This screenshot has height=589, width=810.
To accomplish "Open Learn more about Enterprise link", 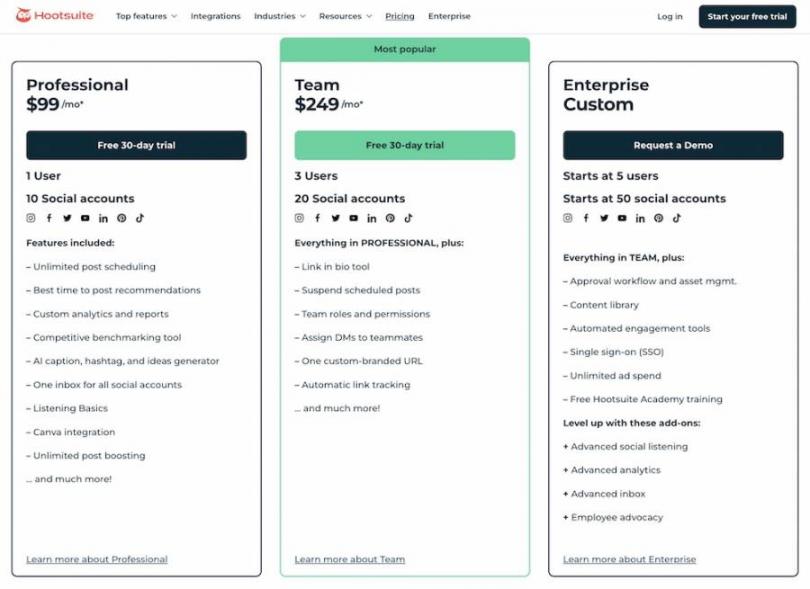I will click(629, 559).
